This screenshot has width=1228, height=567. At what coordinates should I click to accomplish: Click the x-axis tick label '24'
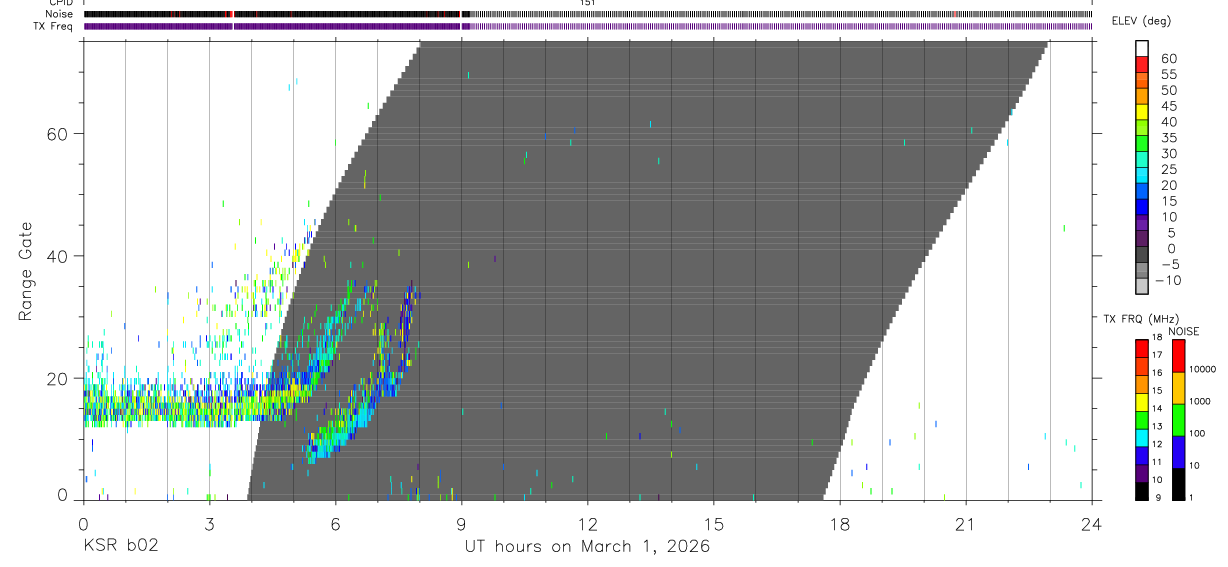(1092, 524)
